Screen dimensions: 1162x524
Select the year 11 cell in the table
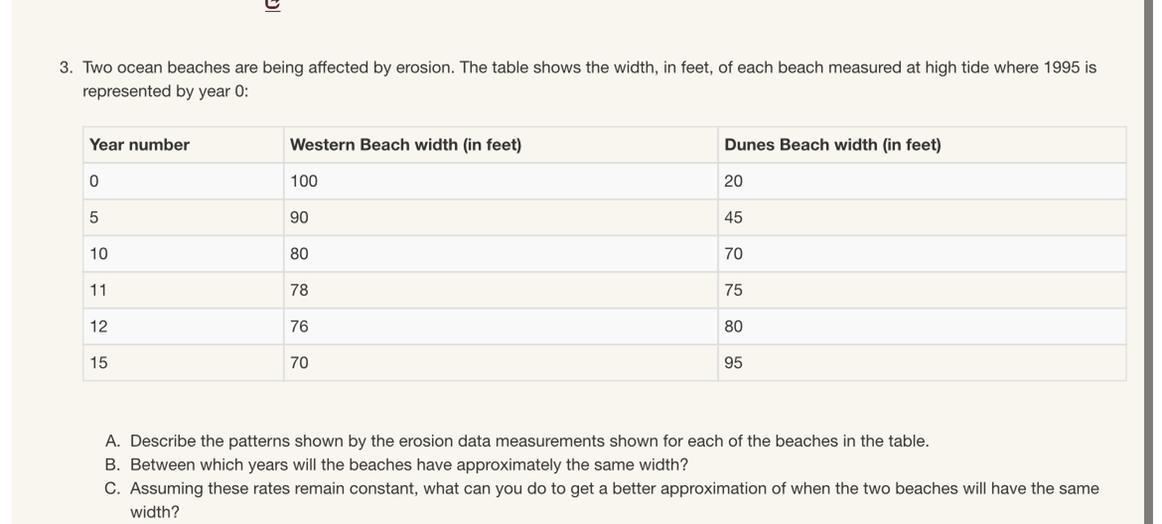98,291
